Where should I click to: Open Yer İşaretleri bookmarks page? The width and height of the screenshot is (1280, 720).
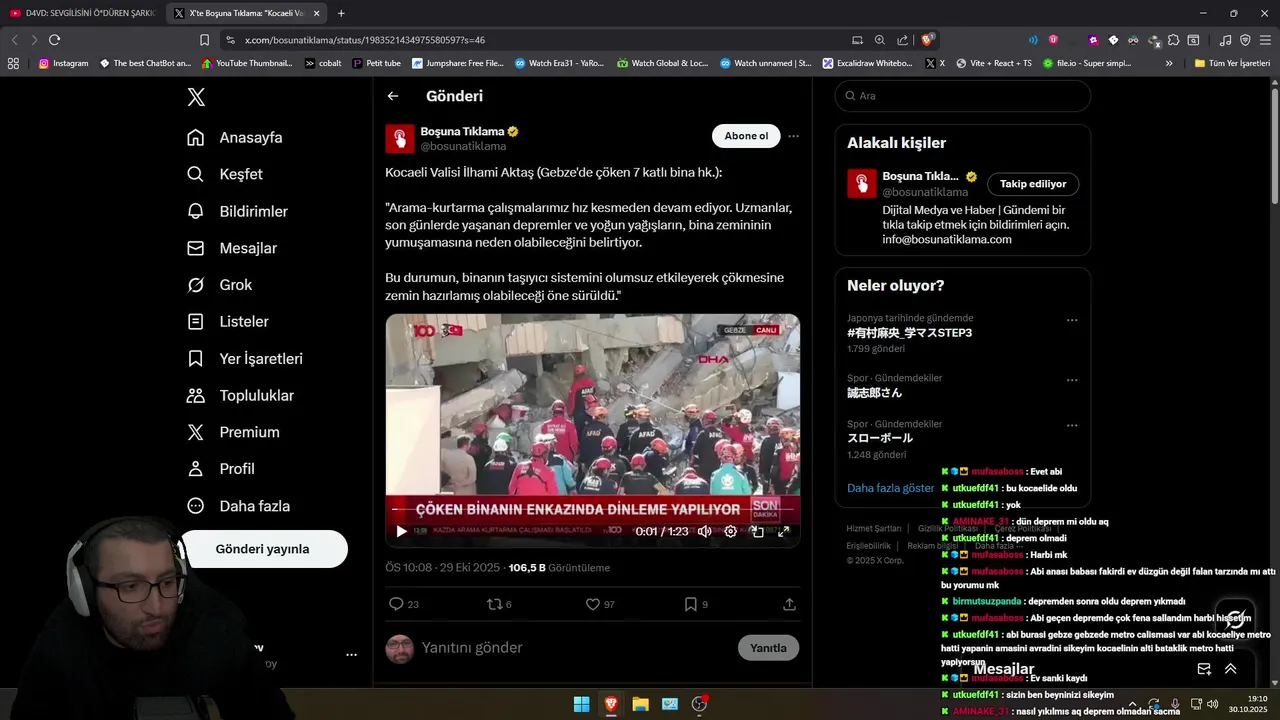pos(245,358)
